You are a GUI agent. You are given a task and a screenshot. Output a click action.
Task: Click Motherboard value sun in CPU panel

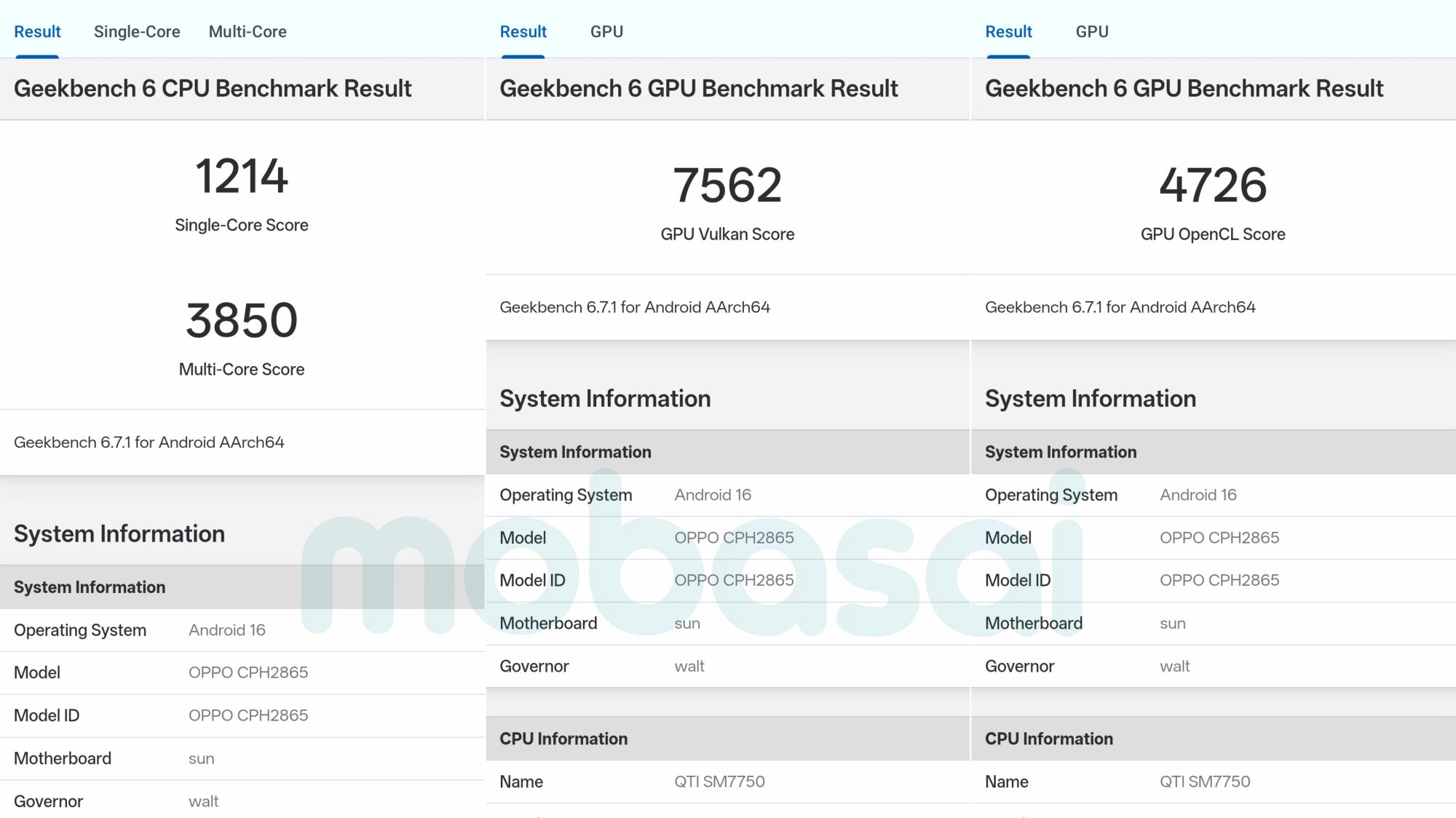(202, 758)
